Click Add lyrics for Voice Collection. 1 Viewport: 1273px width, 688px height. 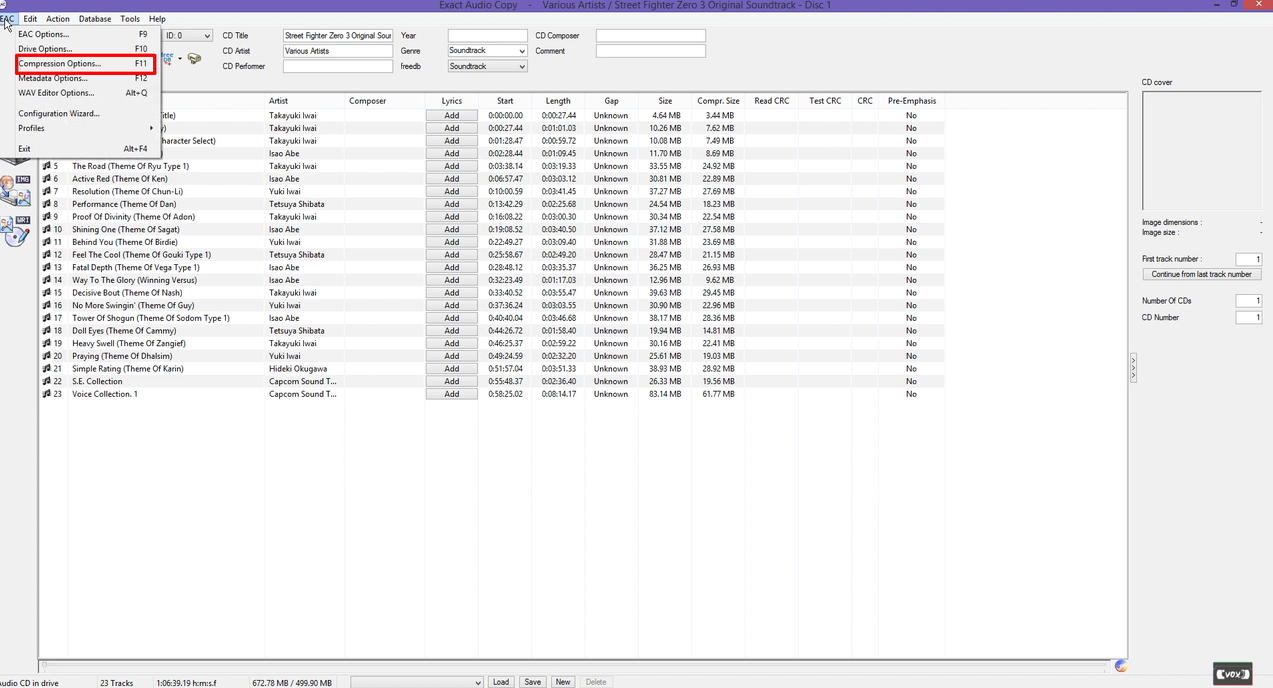click(452, 394)
